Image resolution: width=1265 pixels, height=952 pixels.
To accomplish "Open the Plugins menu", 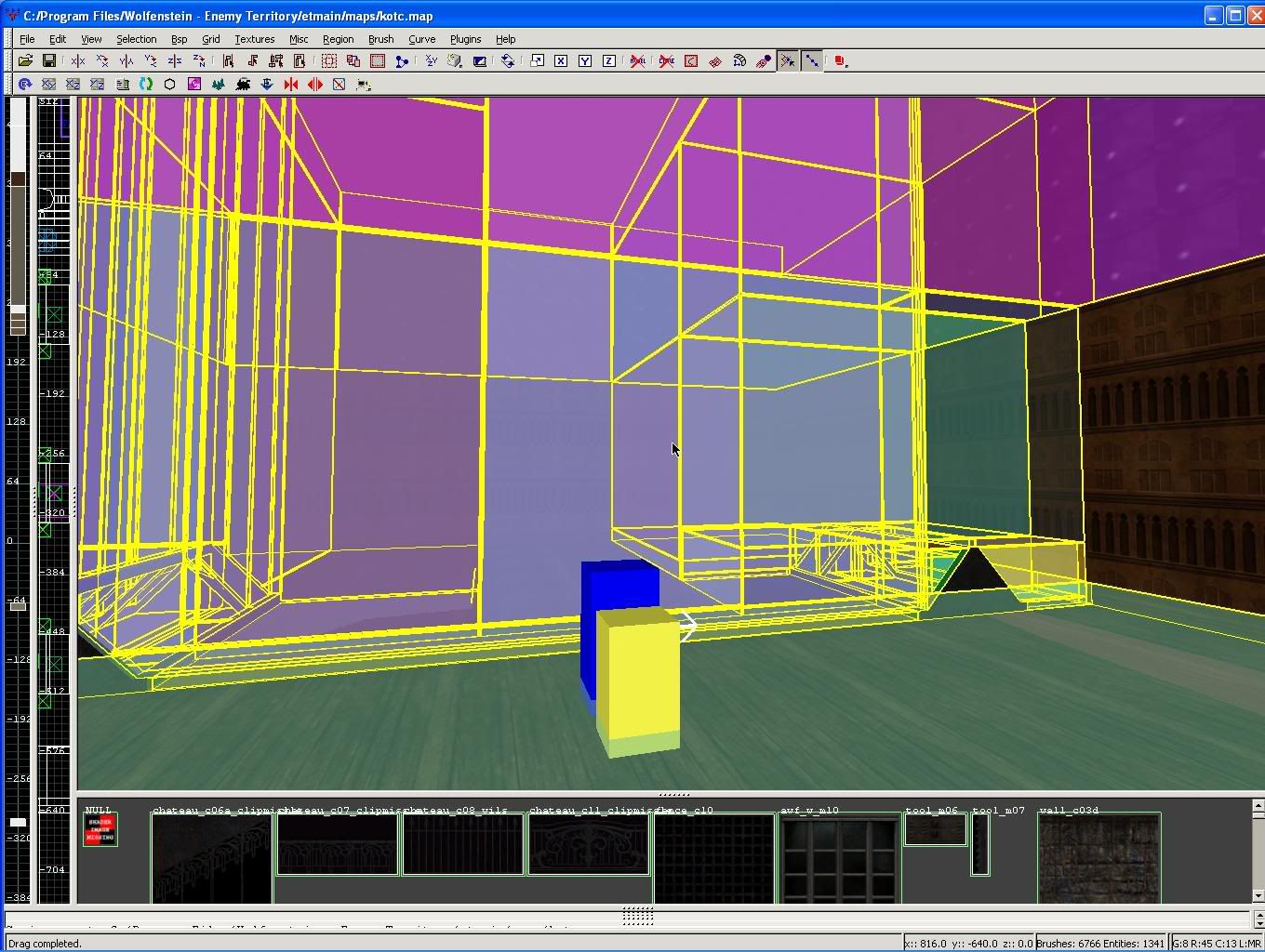I will pyautogui.click(x=465, y=39).
